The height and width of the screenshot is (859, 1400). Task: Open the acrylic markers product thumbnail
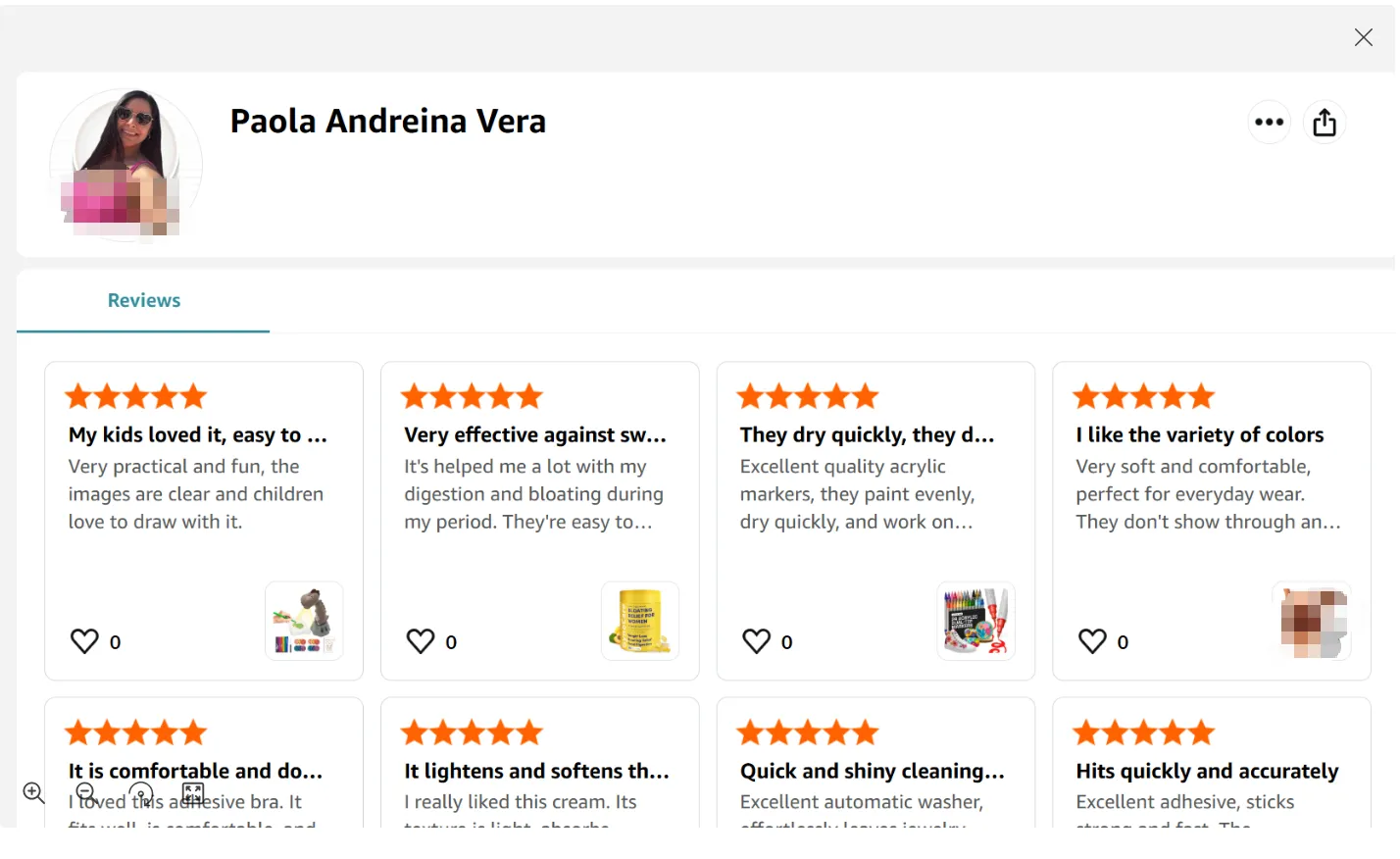975,621
